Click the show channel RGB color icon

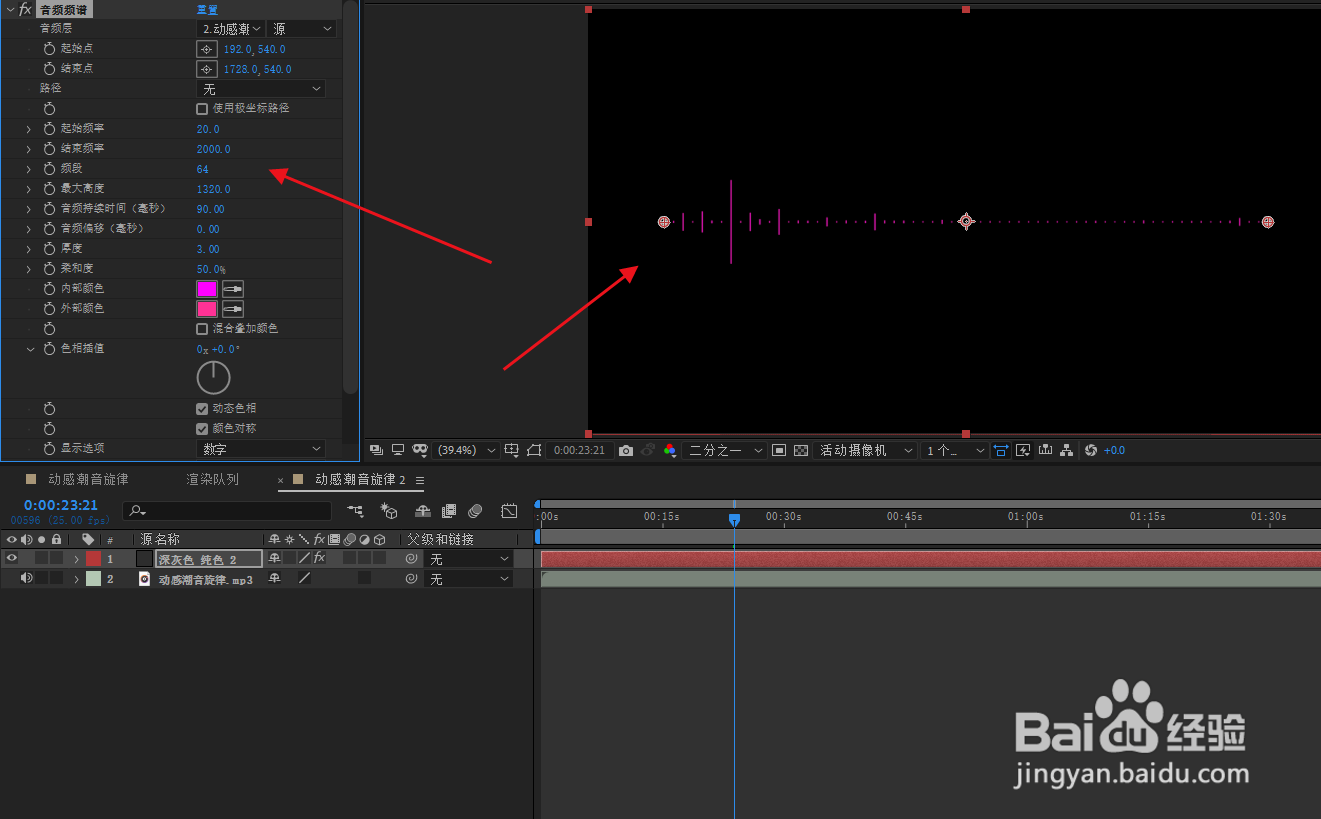pyautogui.click(x=670, y=451)
